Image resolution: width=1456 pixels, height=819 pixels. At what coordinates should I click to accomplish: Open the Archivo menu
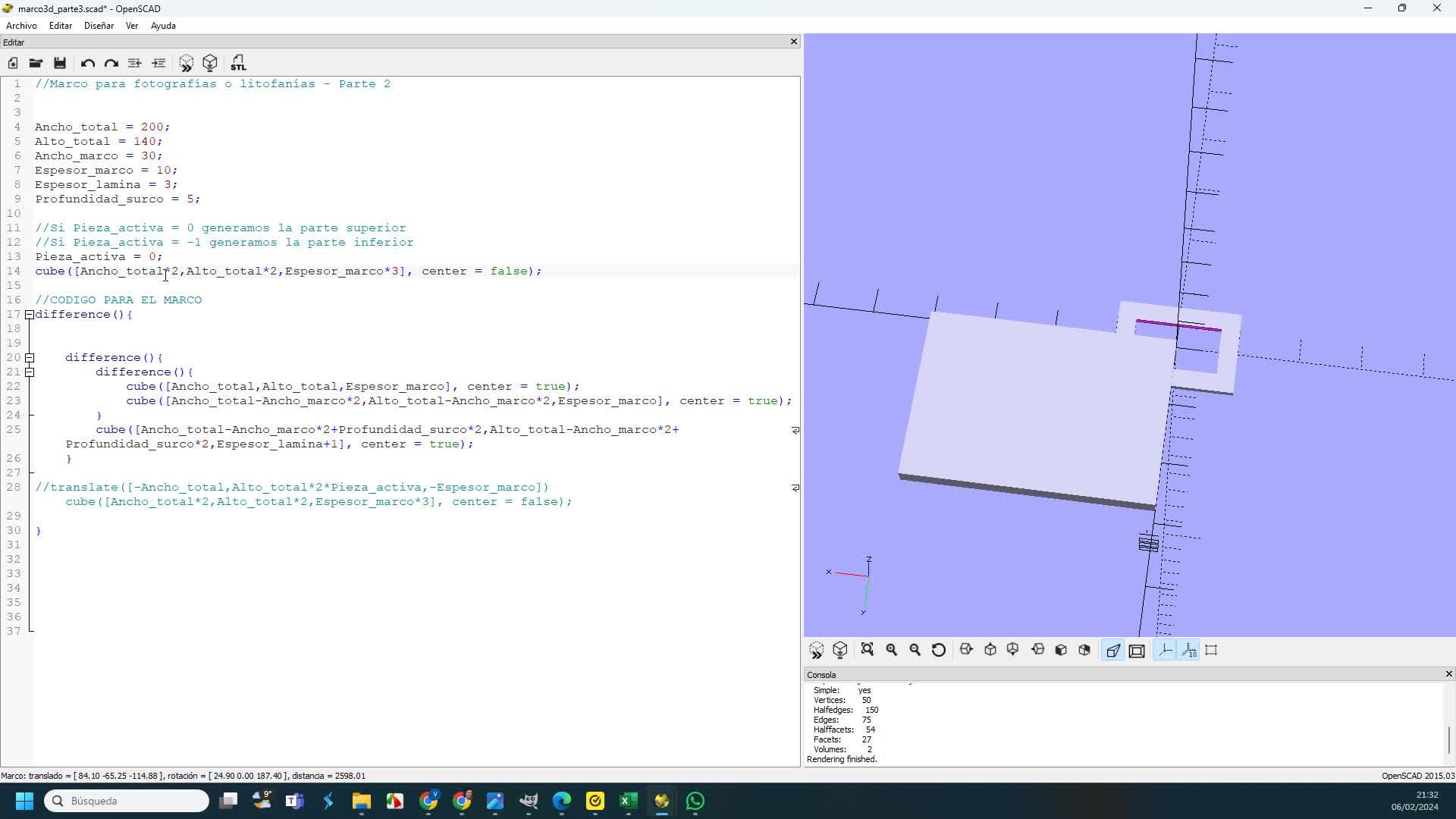[x=21, y=25]
